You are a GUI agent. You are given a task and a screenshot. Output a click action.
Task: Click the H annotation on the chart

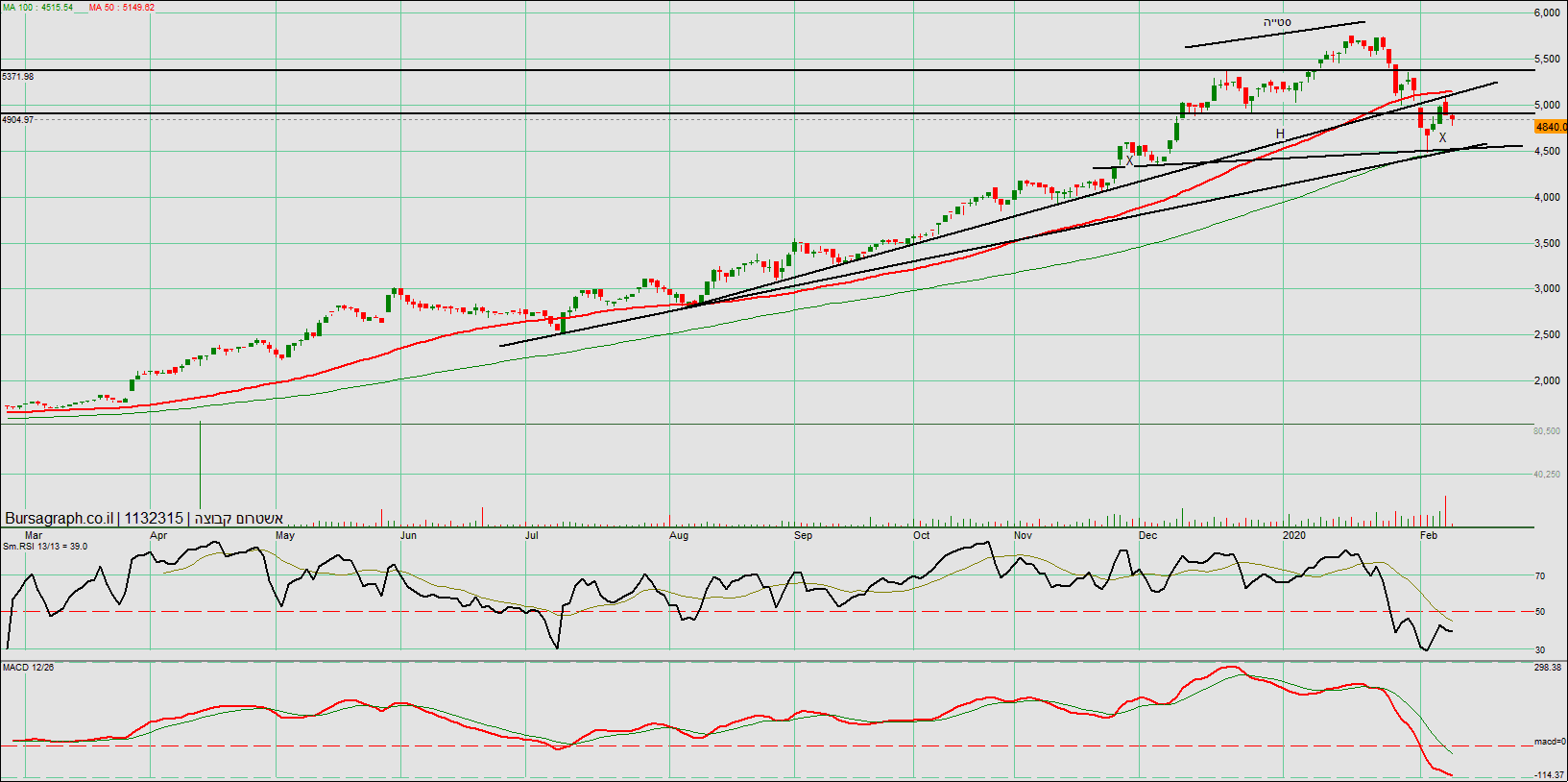[1280, 134]
